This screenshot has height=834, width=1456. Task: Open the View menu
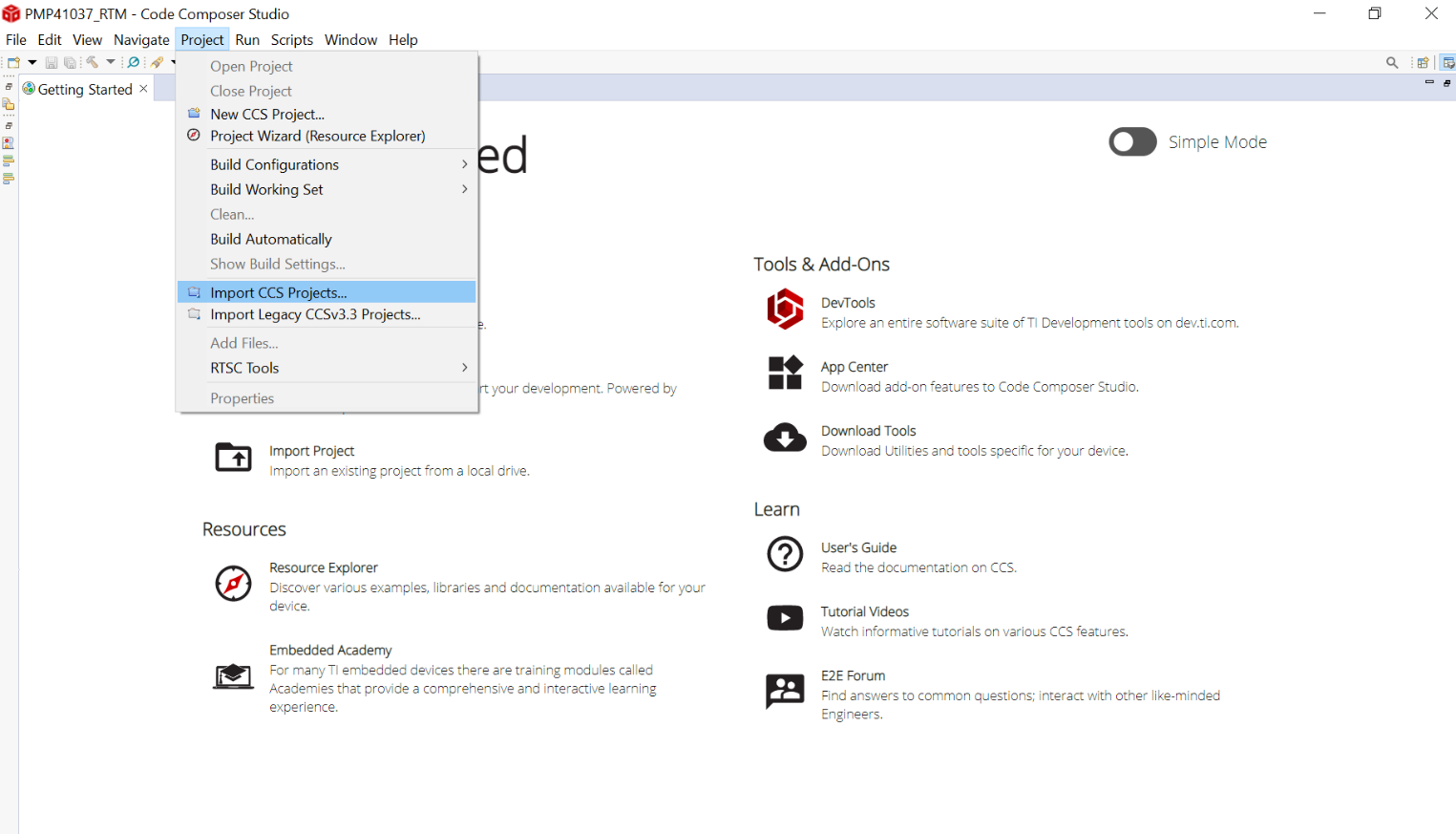pos(87,39)
